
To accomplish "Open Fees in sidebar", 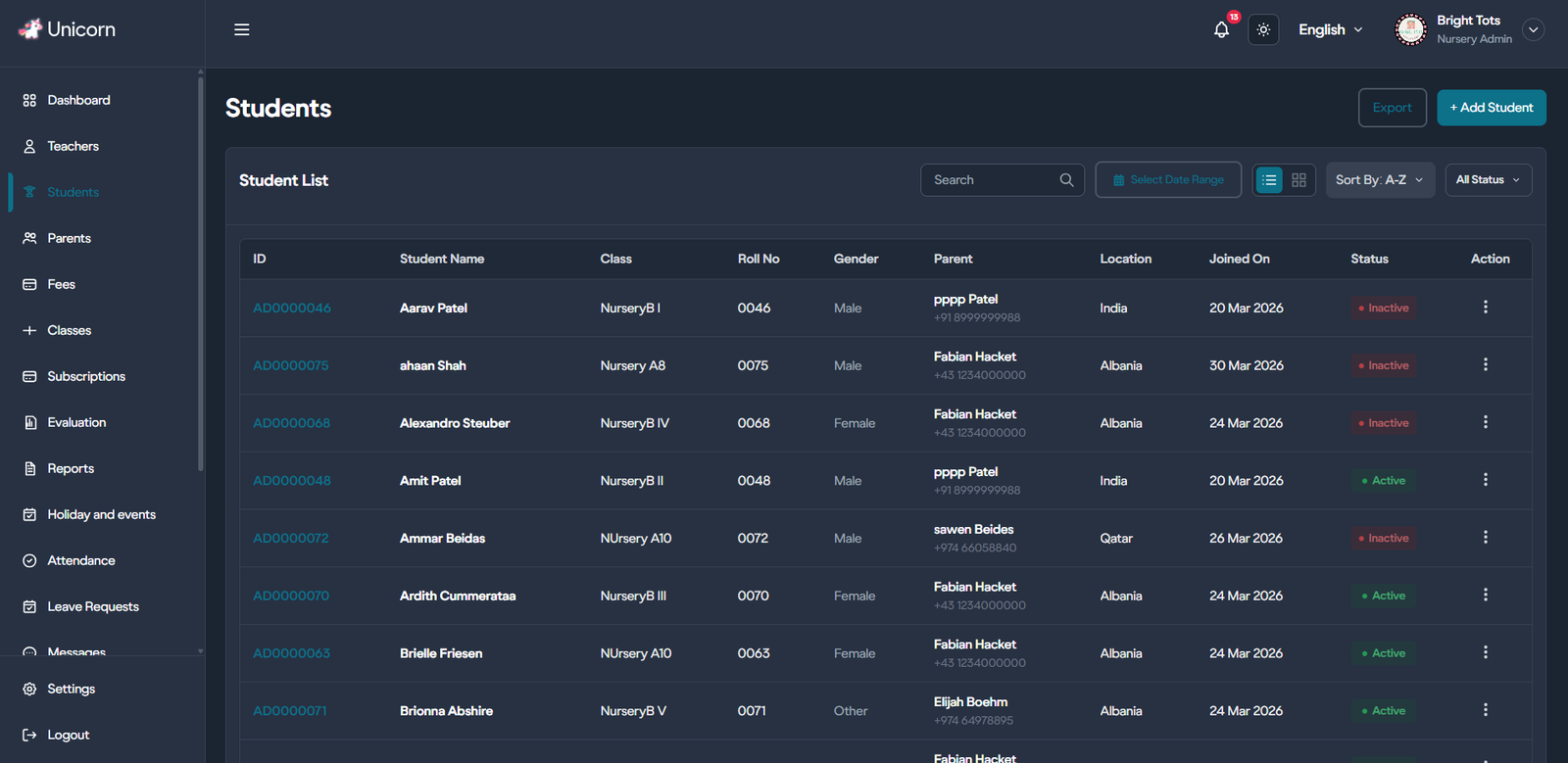I will (x=61, y=284).
